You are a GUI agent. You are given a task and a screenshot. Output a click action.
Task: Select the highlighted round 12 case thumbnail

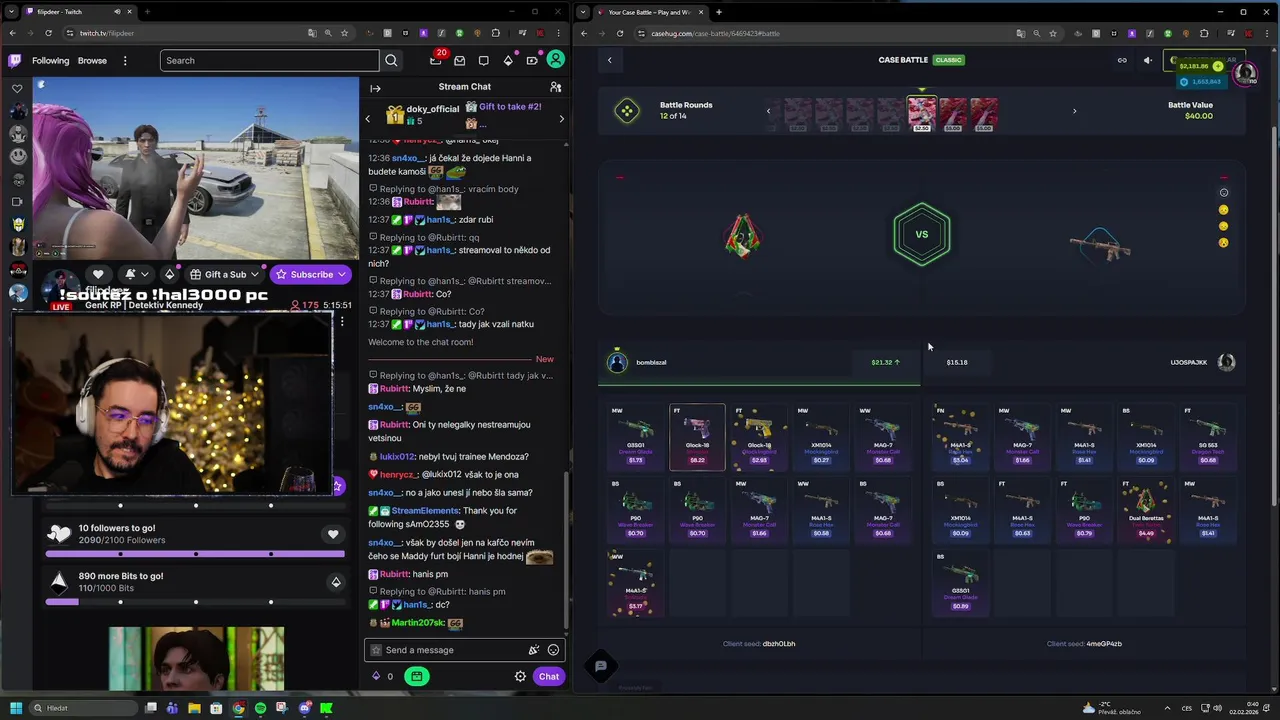point(922,113)
